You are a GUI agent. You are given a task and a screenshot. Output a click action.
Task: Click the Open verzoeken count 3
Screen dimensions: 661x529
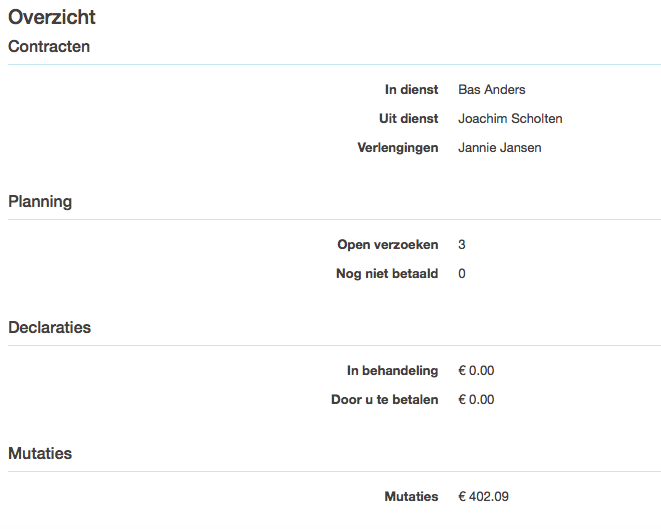tap(462, 244)
